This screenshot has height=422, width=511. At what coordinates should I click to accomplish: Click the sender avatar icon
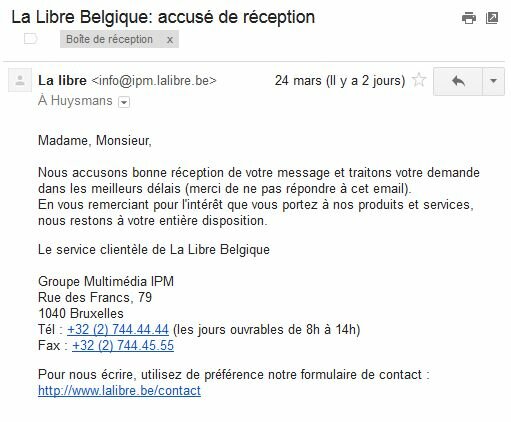coord(20,80)
